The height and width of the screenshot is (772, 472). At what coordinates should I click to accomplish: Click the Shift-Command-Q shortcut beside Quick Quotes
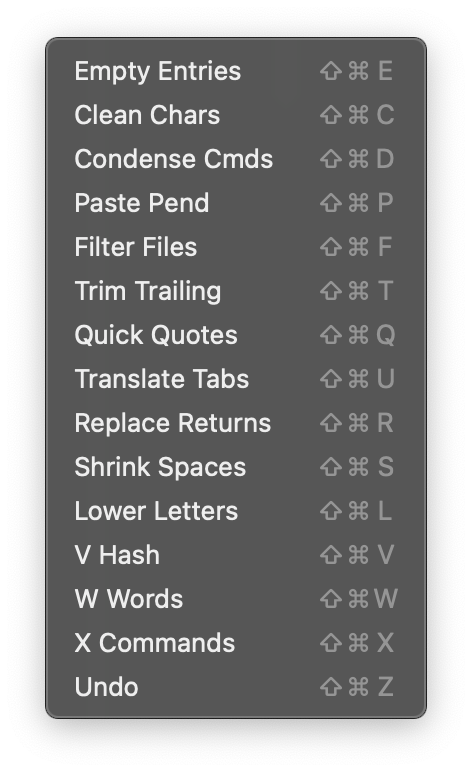[357, 335]
